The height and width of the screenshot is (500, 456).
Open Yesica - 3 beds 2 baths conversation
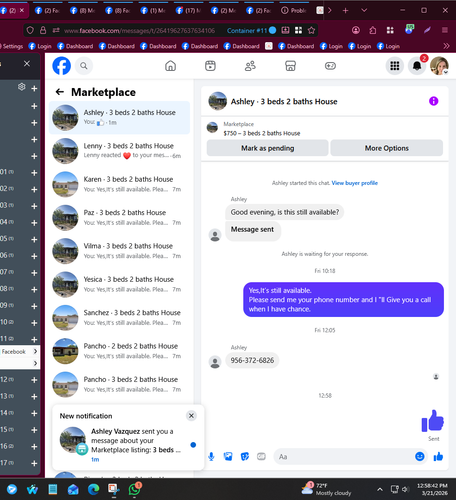tap(119, 284)
